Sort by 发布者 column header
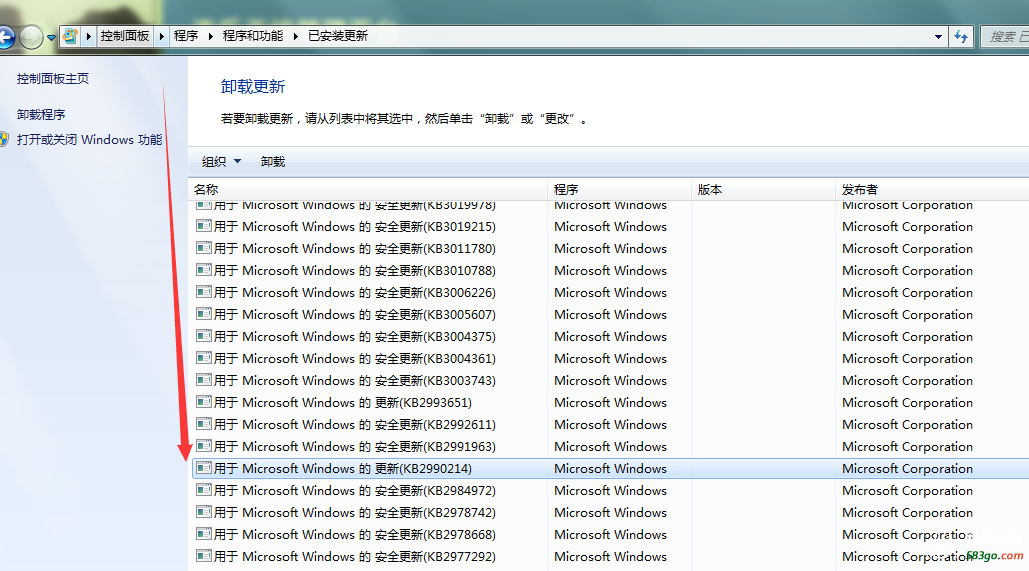 point(933,190)
